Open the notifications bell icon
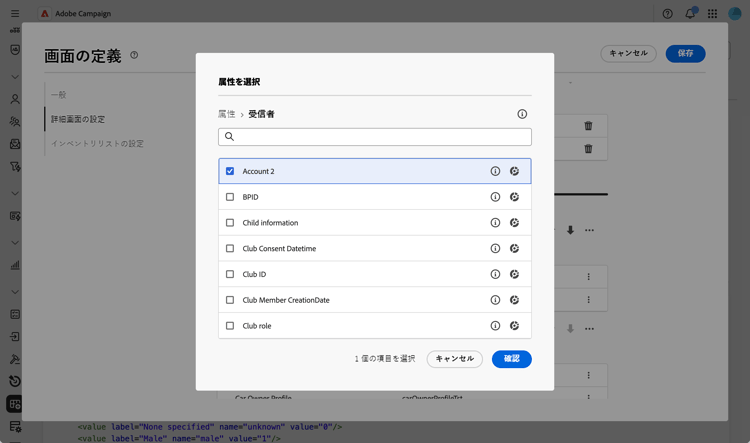 [690, 13]
